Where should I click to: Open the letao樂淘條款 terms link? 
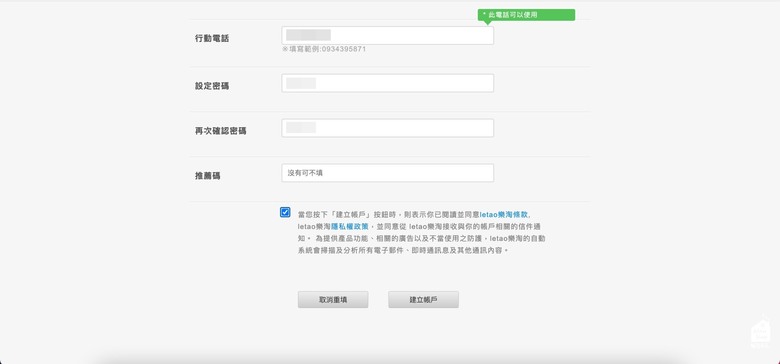(504, 215)
